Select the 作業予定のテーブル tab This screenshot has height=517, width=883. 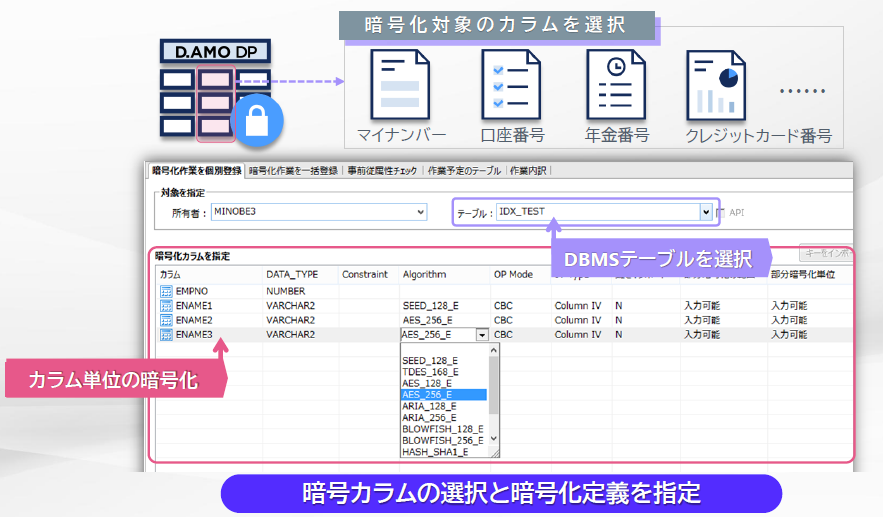point(464,171)
